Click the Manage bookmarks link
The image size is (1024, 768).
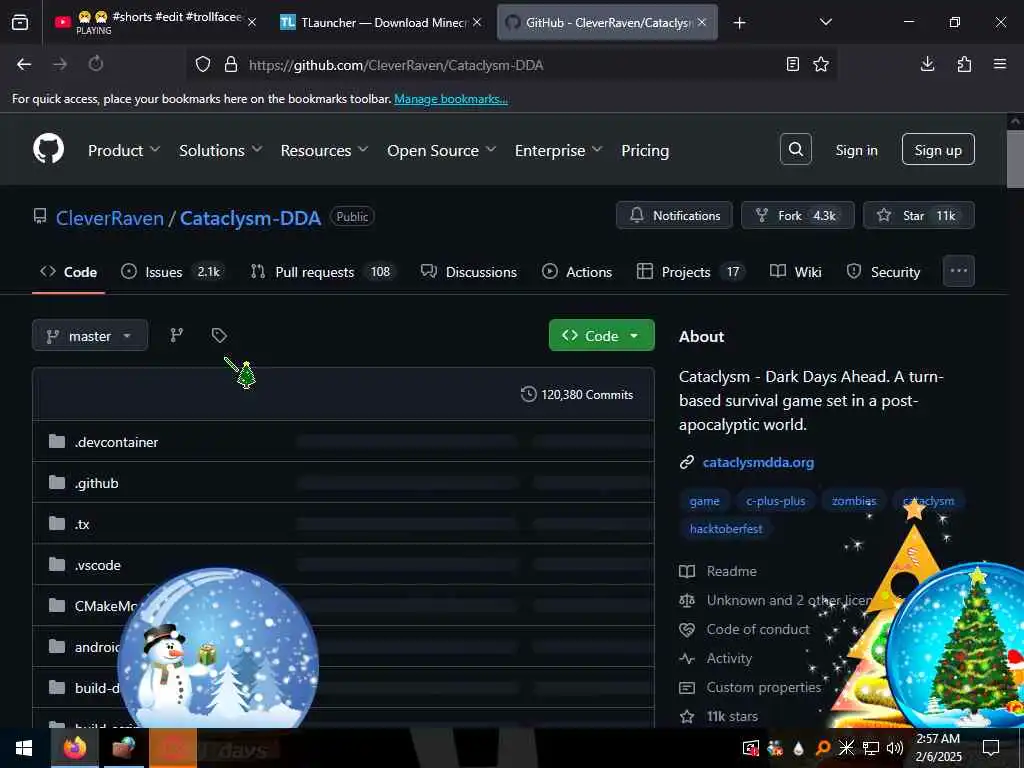451,99
